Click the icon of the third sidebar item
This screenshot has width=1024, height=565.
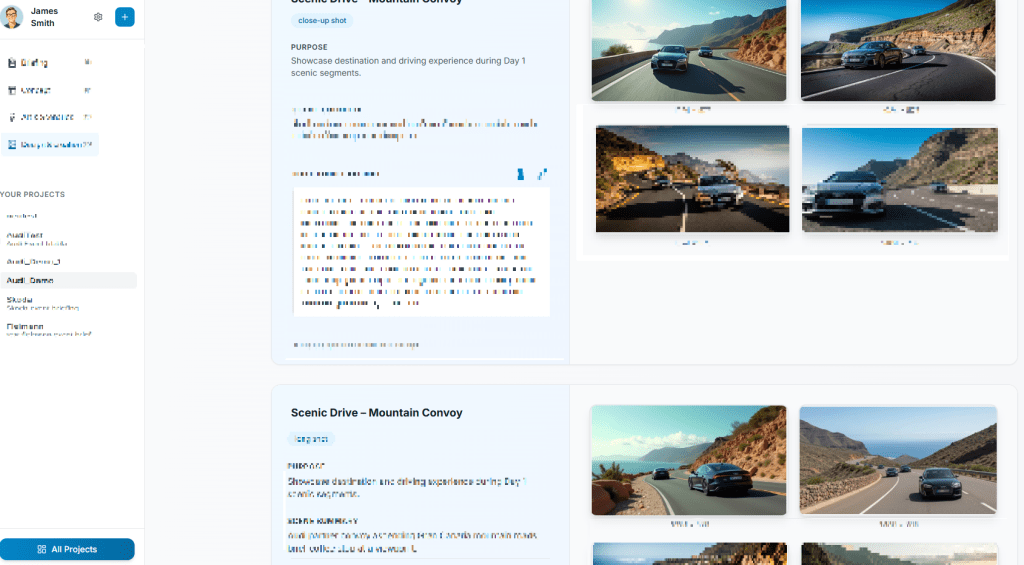12,118
